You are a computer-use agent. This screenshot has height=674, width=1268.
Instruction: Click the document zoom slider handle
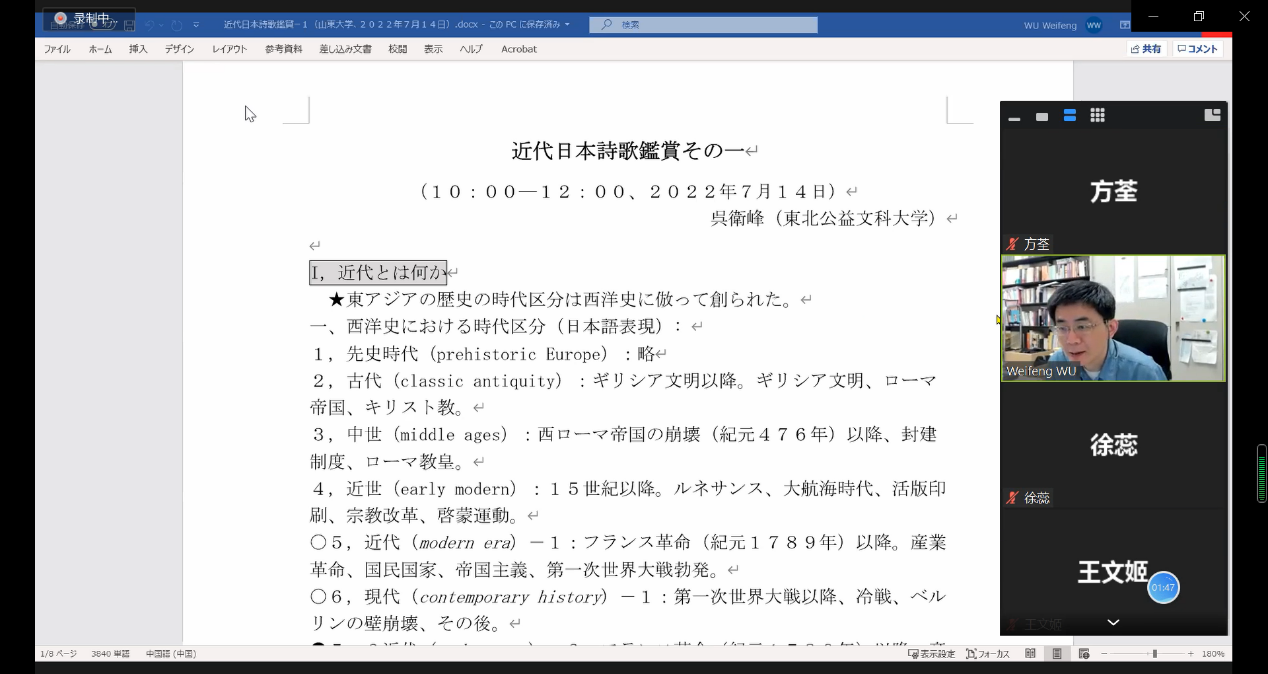(x=1154, y=654)
